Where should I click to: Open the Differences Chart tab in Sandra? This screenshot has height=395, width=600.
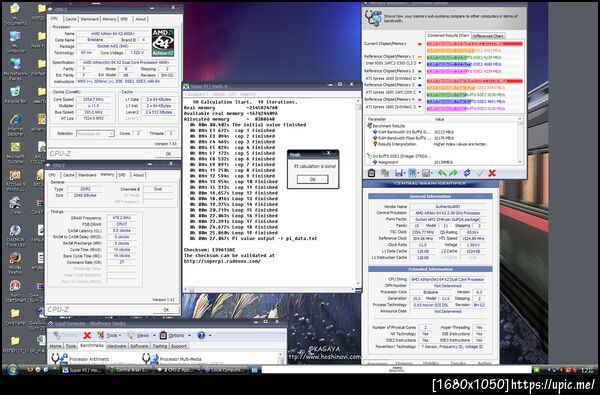(x=488, y=36)
